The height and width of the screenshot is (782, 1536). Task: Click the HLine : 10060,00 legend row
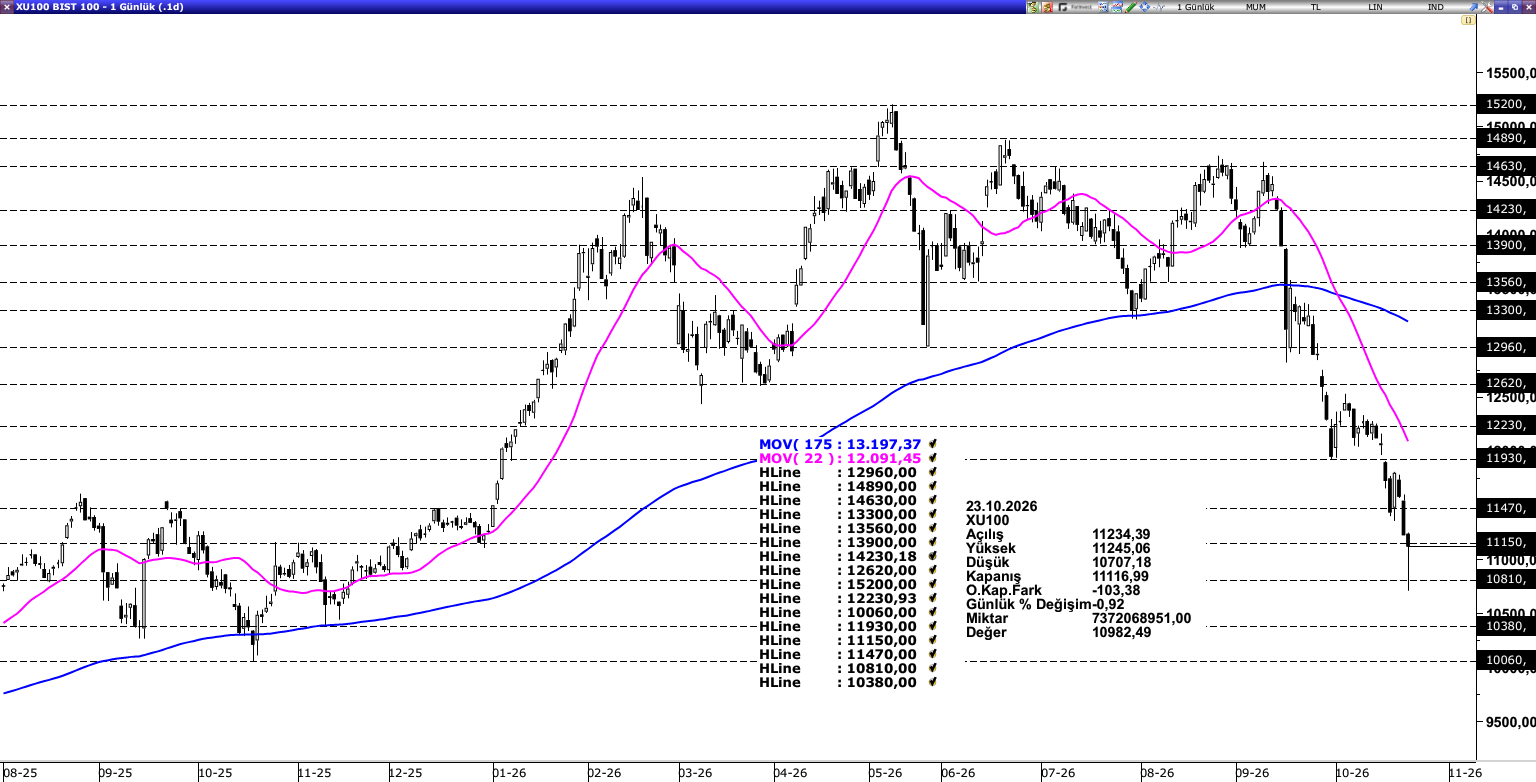tap(838, 612)
